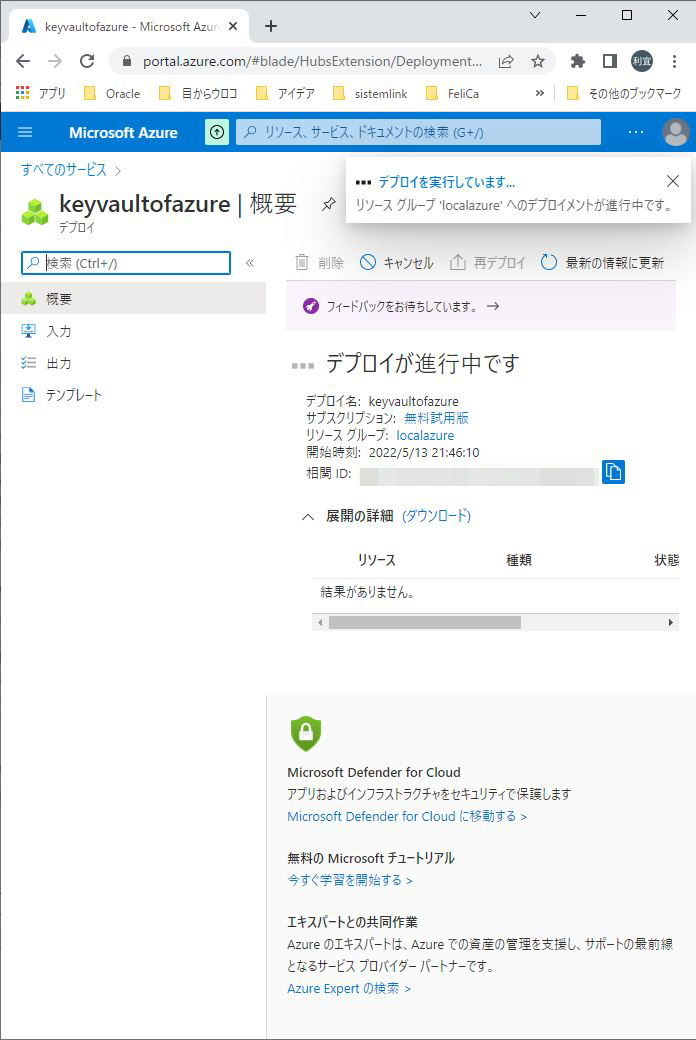696x1040 pixels.
Task: Go back with browser back arrow
Action: 23,61
